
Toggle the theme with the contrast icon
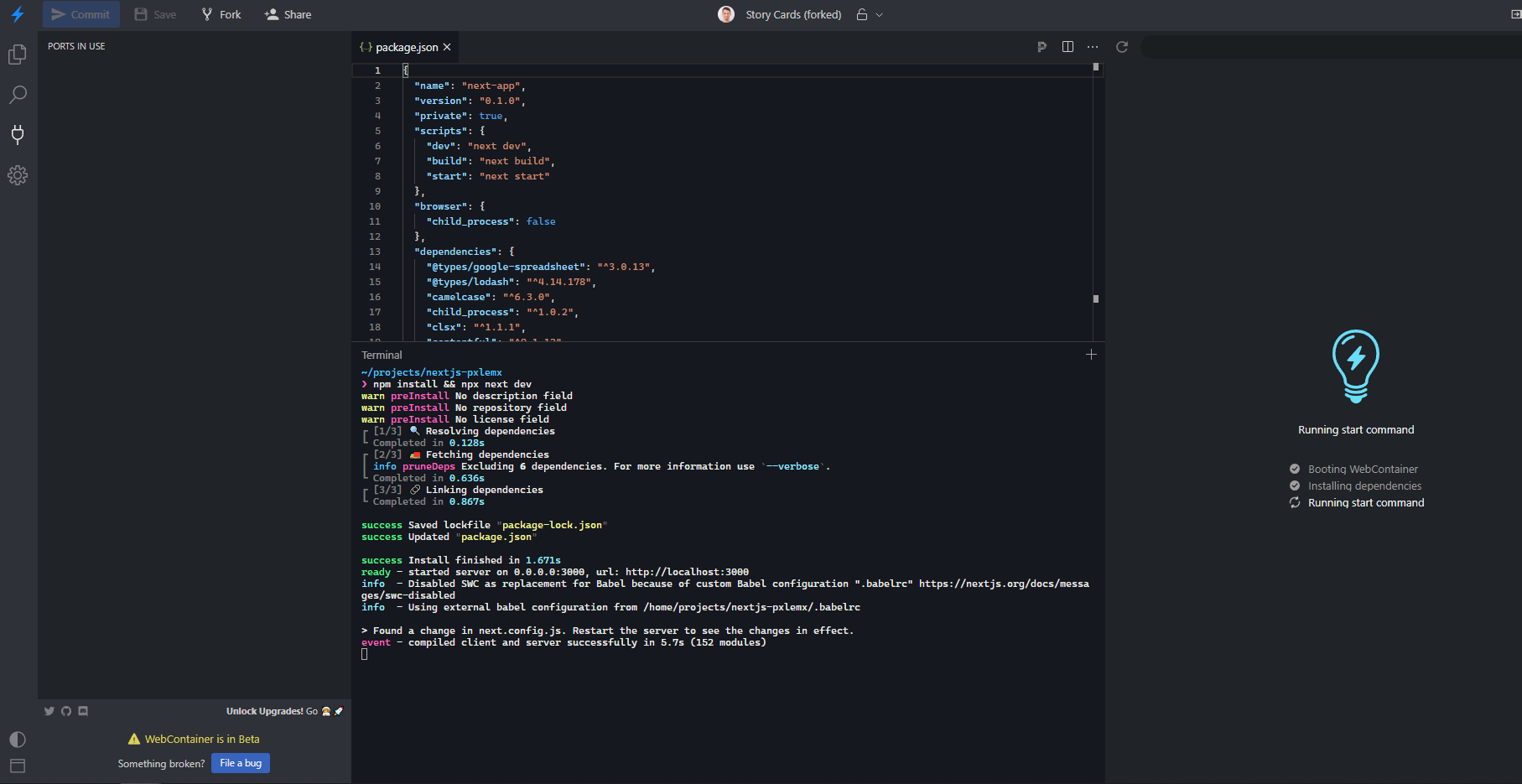[17, 740]
